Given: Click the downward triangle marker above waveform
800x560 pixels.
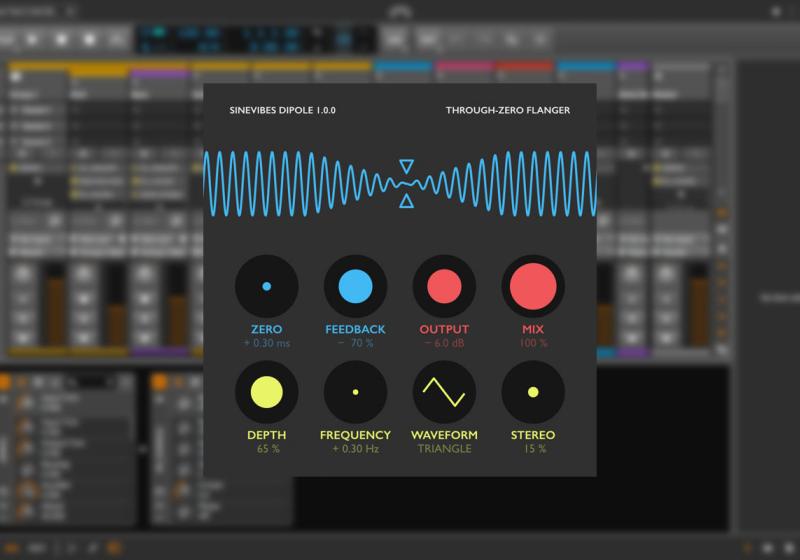Looking at the screenshot, I should coord(407,166).
